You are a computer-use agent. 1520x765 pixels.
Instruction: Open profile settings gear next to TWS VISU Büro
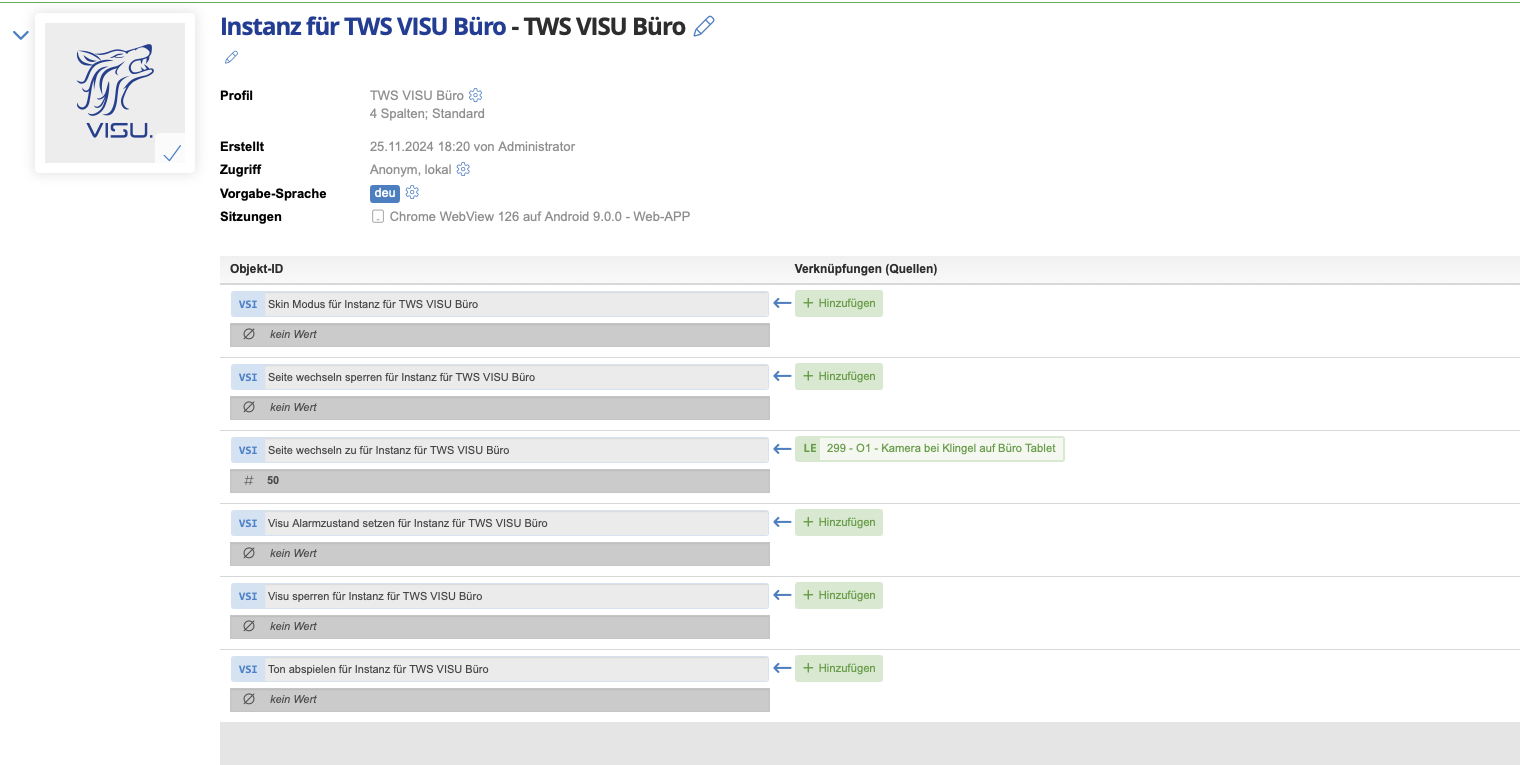point(476,96)
